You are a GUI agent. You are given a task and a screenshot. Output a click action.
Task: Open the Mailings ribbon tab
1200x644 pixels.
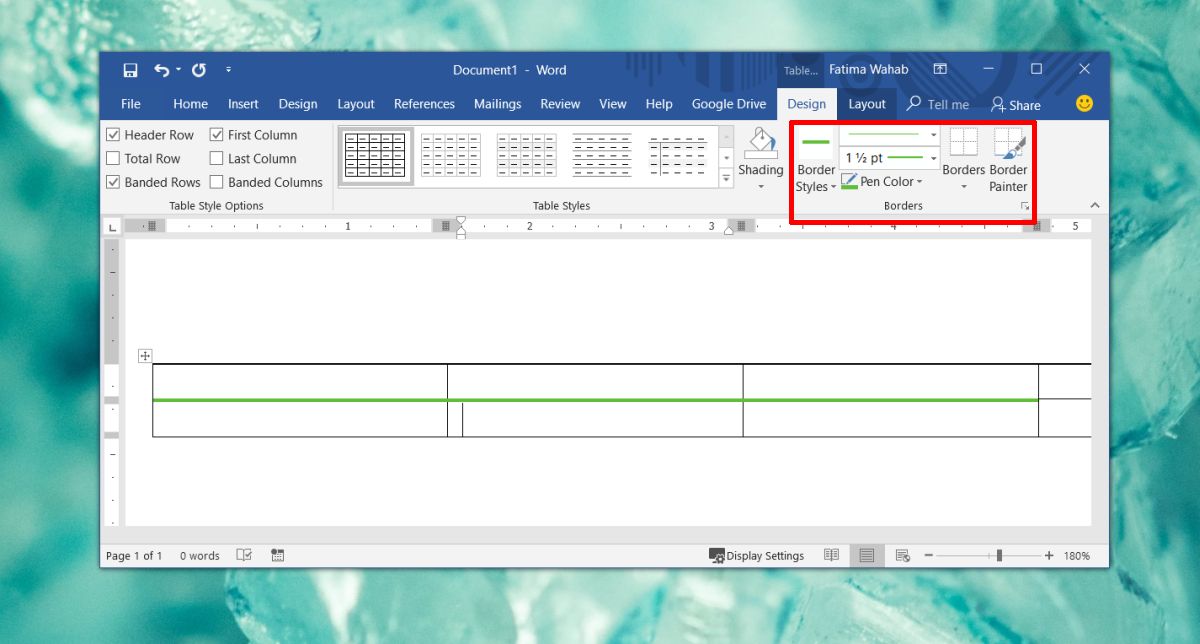pos(497,103)
